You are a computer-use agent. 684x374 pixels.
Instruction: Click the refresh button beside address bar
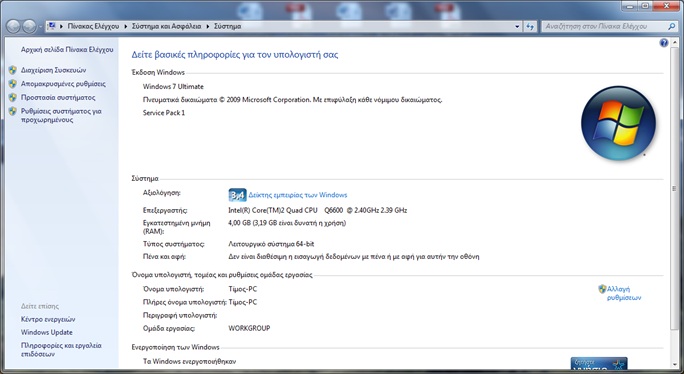click(530, 26)
